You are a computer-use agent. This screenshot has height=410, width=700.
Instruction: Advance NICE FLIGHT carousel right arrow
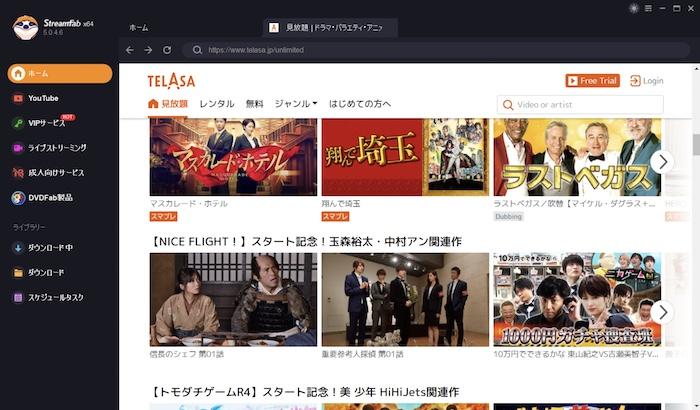pyautogui.click(x=662, y=312)
